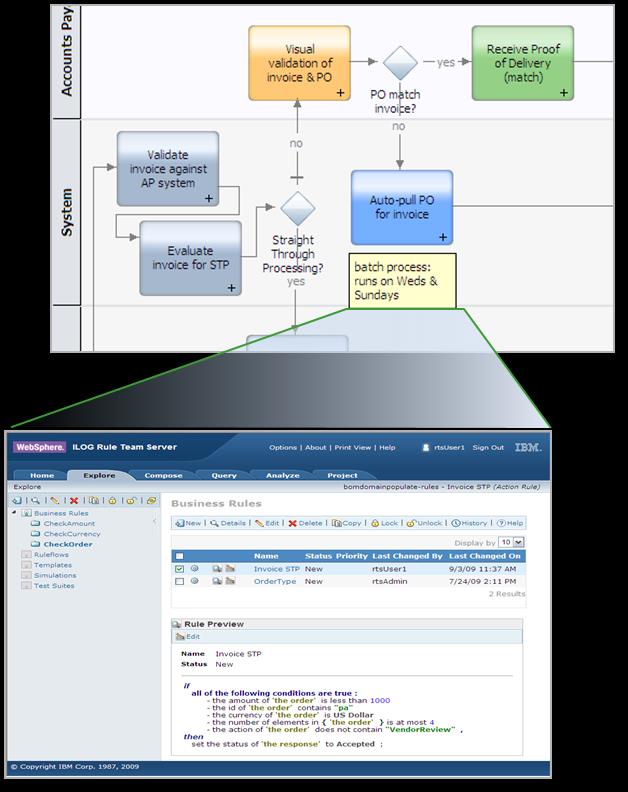Screen dimensions: 628x792
Task: Expand the Receive Proof of Delivery subprocess
Action: click(x=564, y=93)
